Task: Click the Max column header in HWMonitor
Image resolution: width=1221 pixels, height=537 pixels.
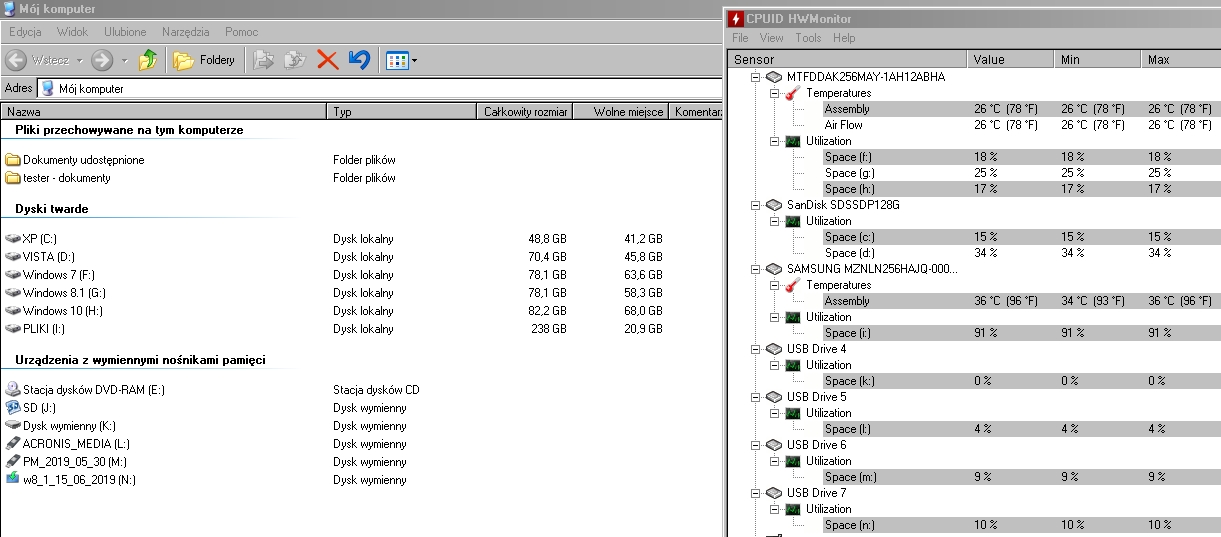Action: click(x=1181, y=60)
